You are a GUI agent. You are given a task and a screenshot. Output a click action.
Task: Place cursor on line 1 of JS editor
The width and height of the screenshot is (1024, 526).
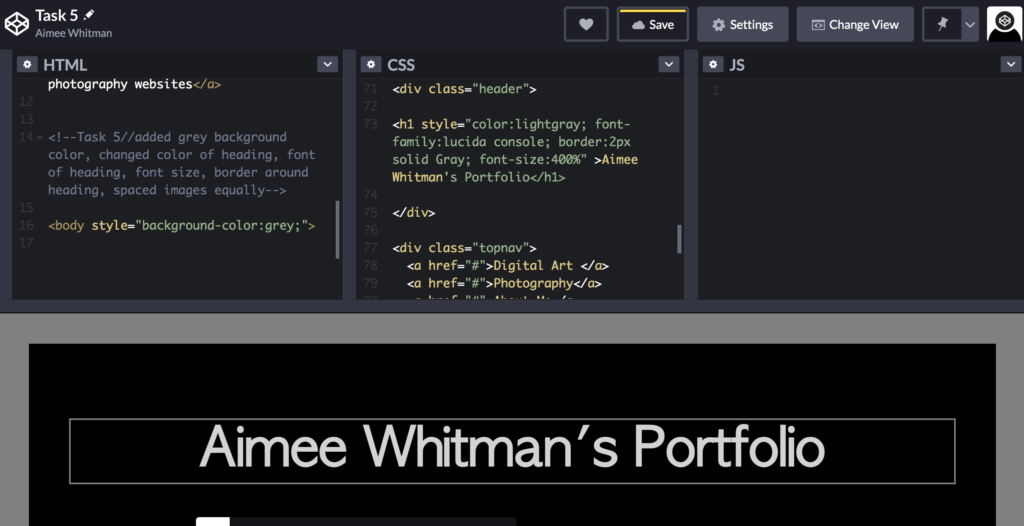coord(860,91)
